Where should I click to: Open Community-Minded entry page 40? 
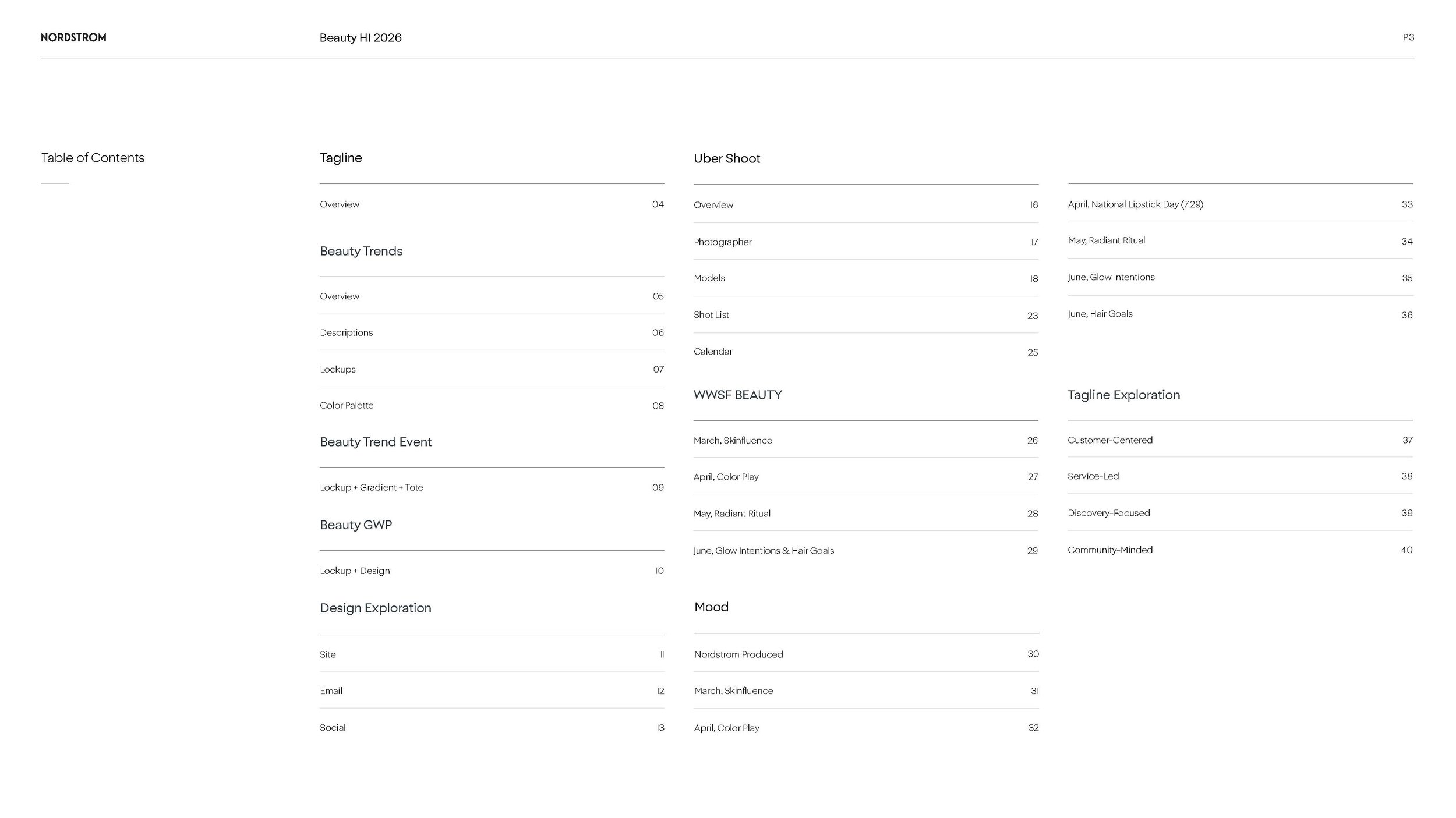pos(1109,550)
